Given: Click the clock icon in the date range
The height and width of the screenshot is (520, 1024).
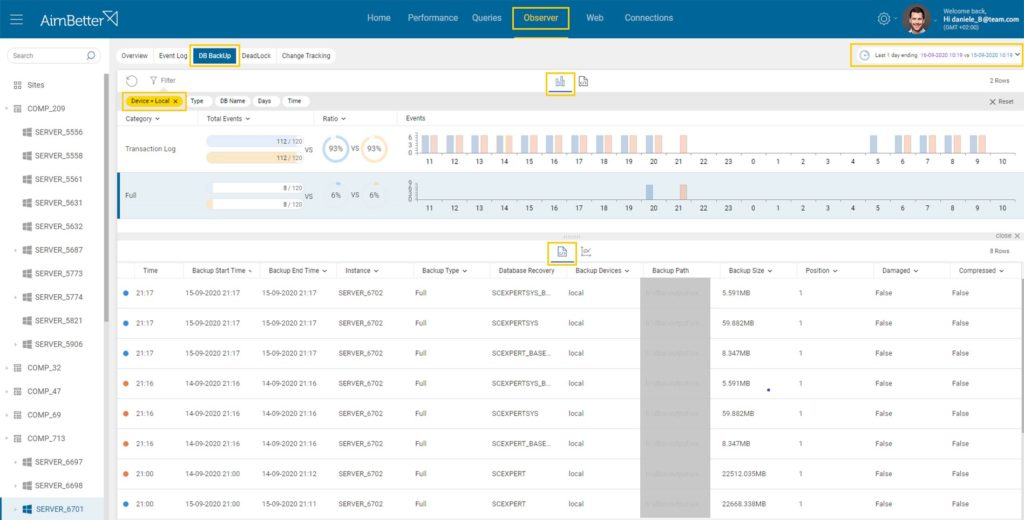Looking at the screenshot, I should pyautogui.click(x=864, y=56).
